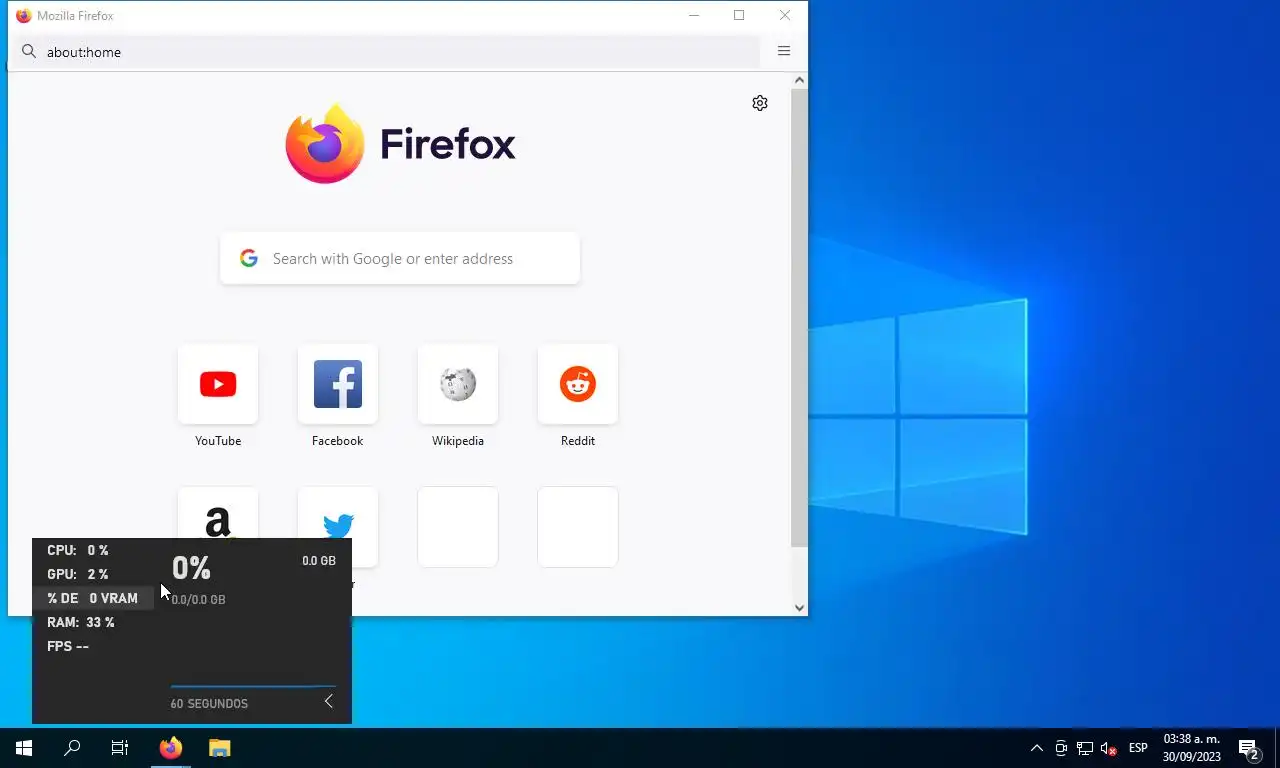Open the YouTube shortcut tile
The height and width of the screenshot is (768, 1280).
(218, 384)
